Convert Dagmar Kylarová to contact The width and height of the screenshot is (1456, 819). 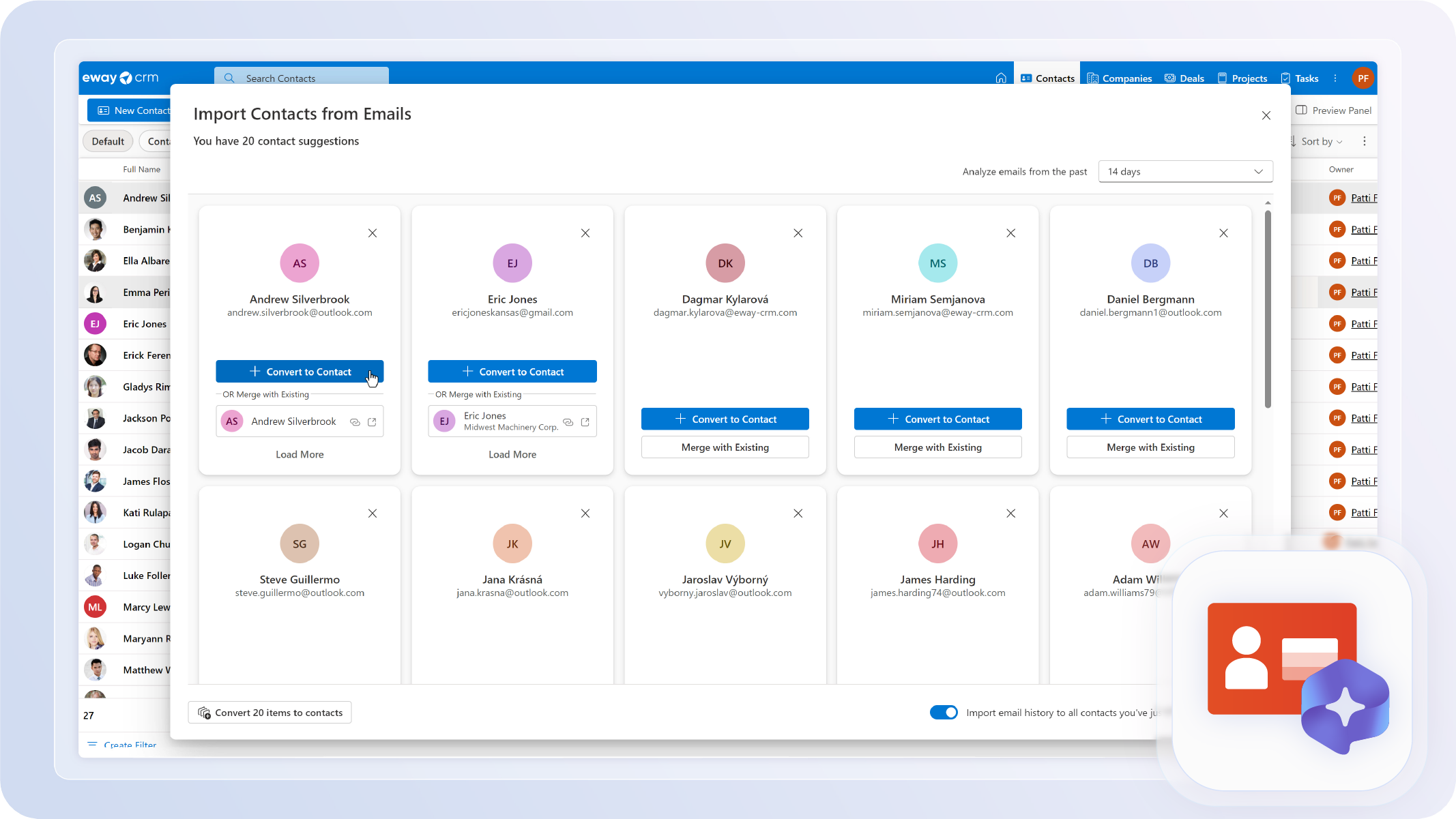725,419
